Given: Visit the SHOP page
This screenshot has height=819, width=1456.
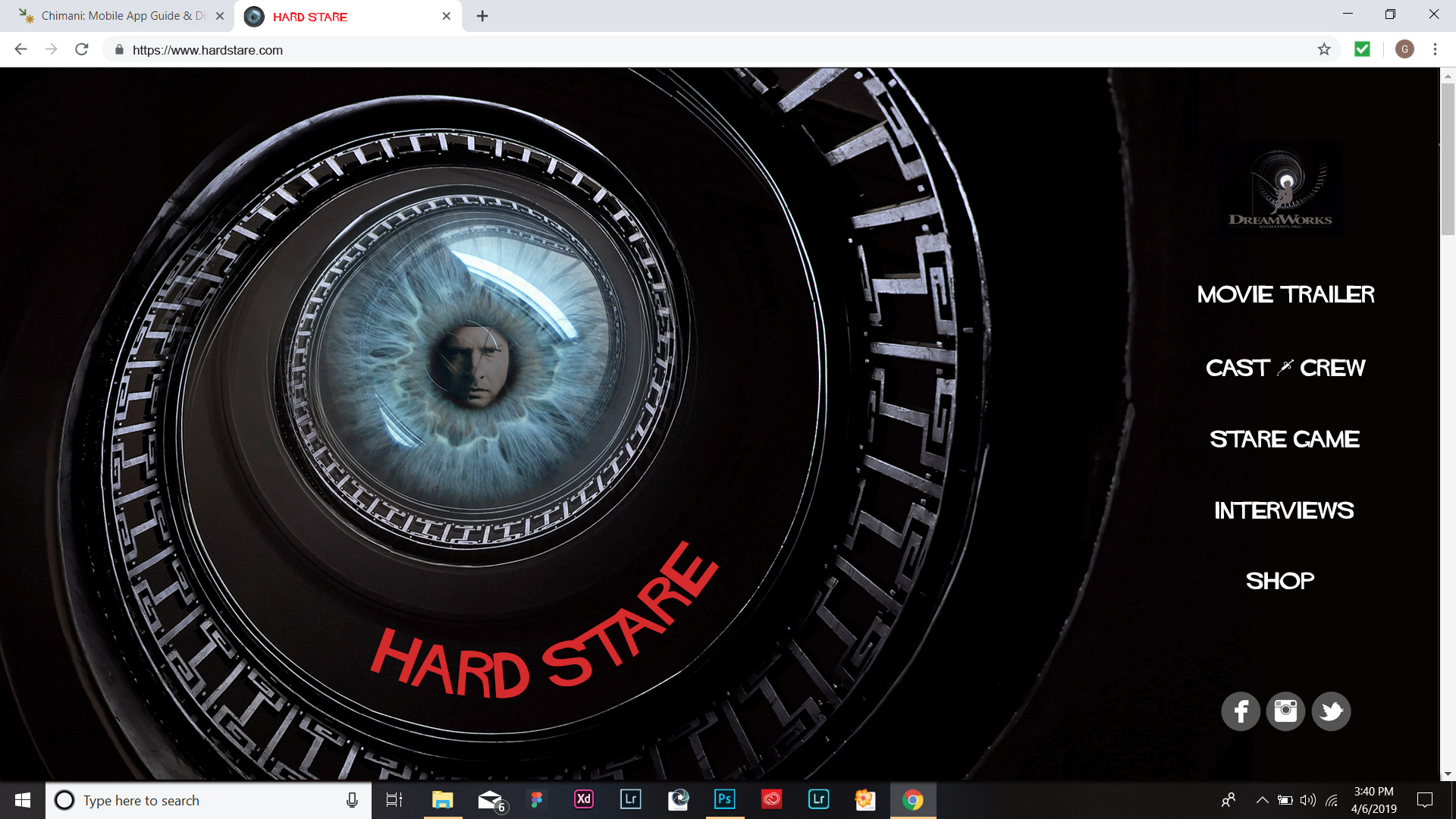Looking at the screenshot, I should (x=1280, y=581).
